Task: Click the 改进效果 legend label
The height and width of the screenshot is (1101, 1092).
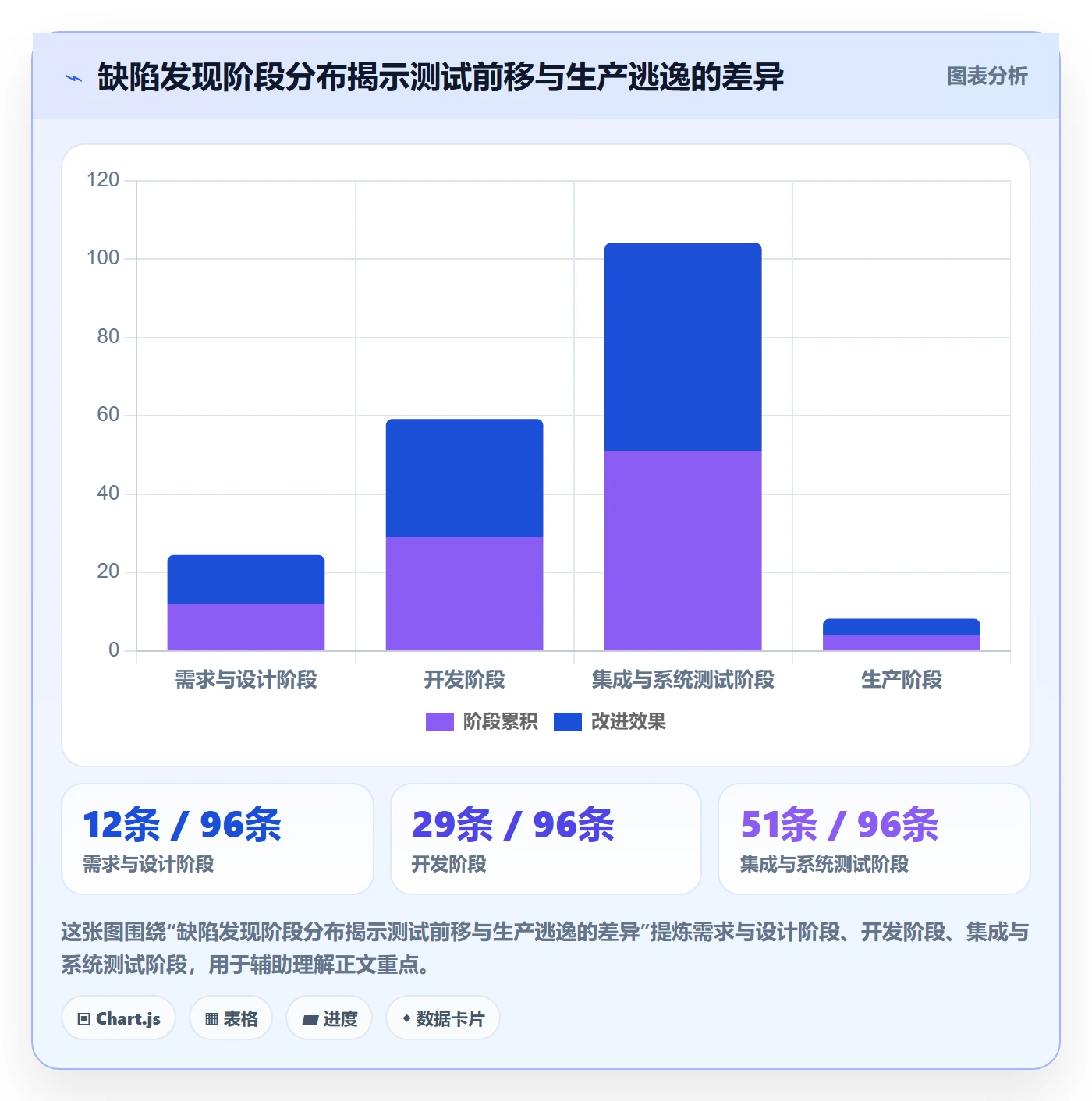Action: 629,722
